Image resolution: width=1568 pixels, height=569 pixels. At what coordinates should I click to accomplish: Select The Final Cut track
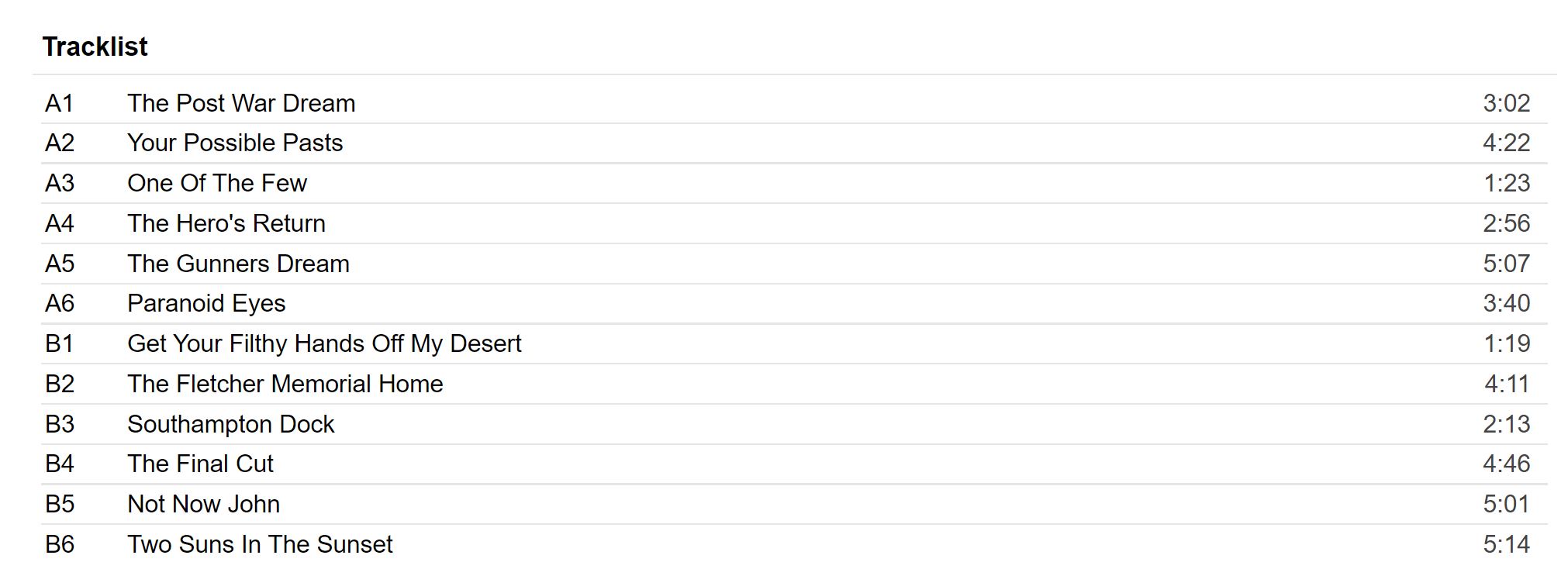click(x=200, y=464)
